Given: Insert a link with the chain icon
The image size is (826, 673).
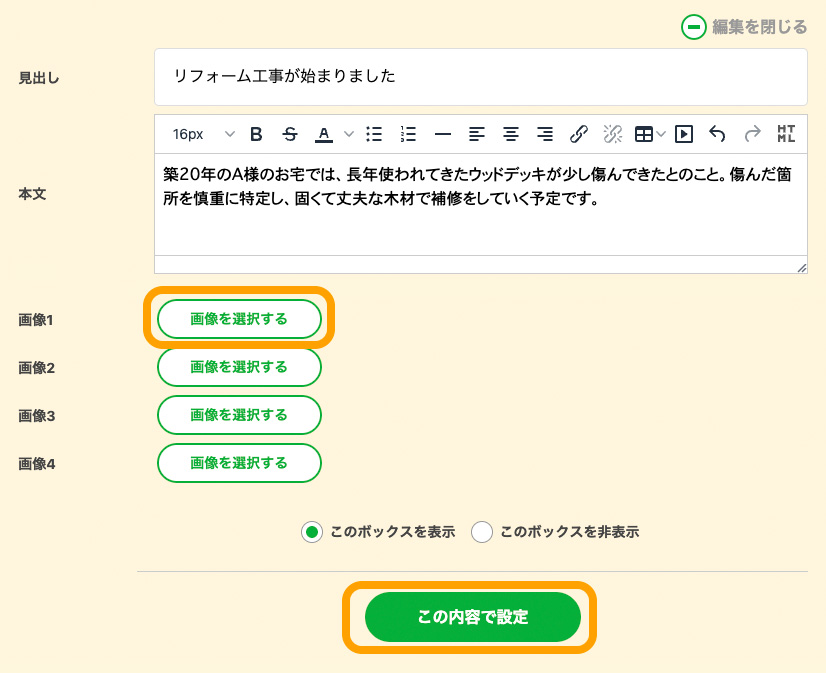Looking at the screenshot, I should (579, 134).
